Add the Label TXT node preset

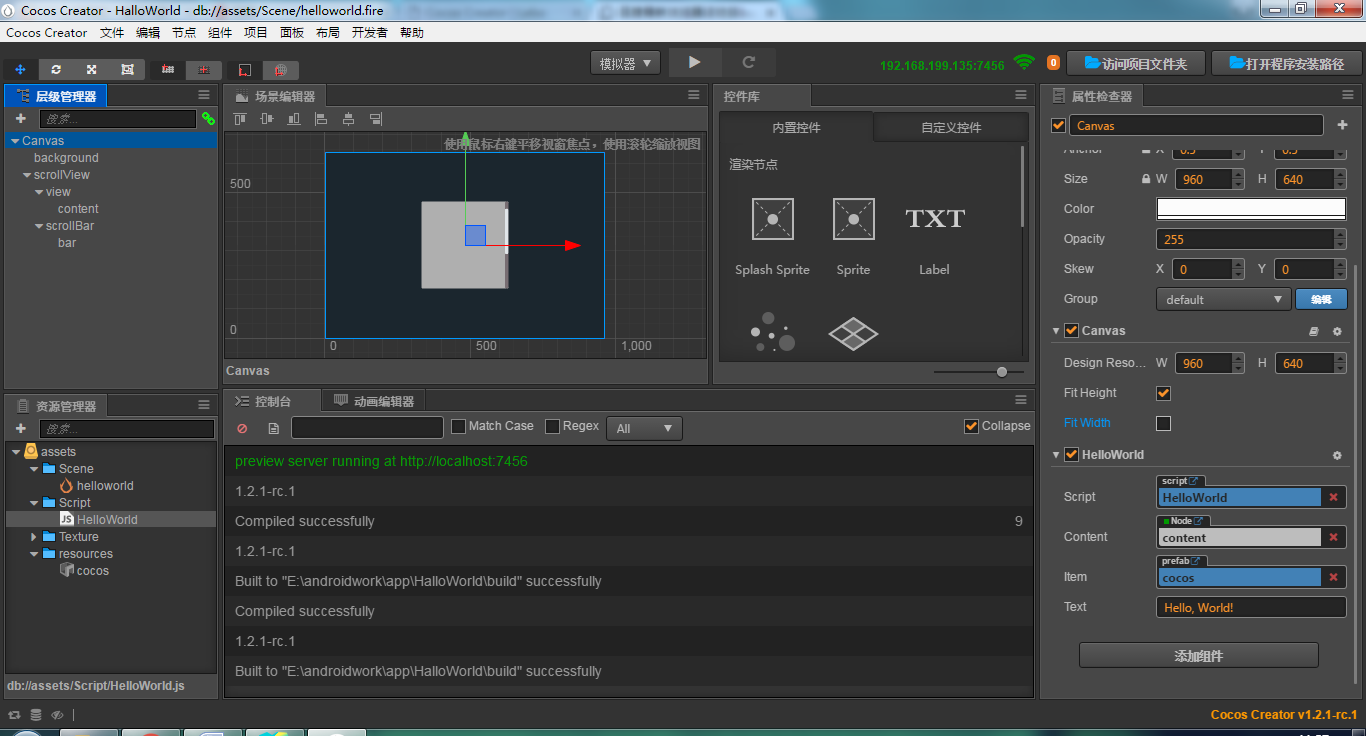(x=934, y=236)
